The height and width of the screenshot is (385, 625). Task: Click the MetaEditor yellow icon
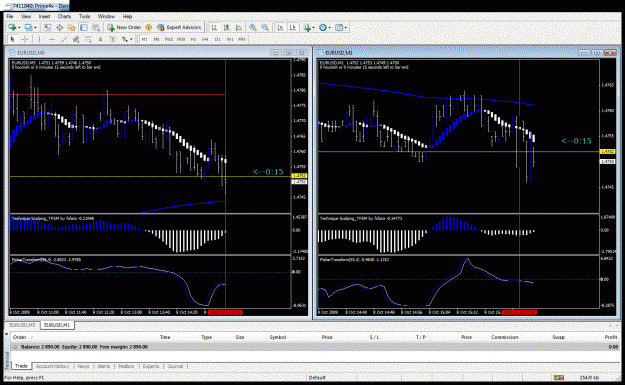(149, 27)
